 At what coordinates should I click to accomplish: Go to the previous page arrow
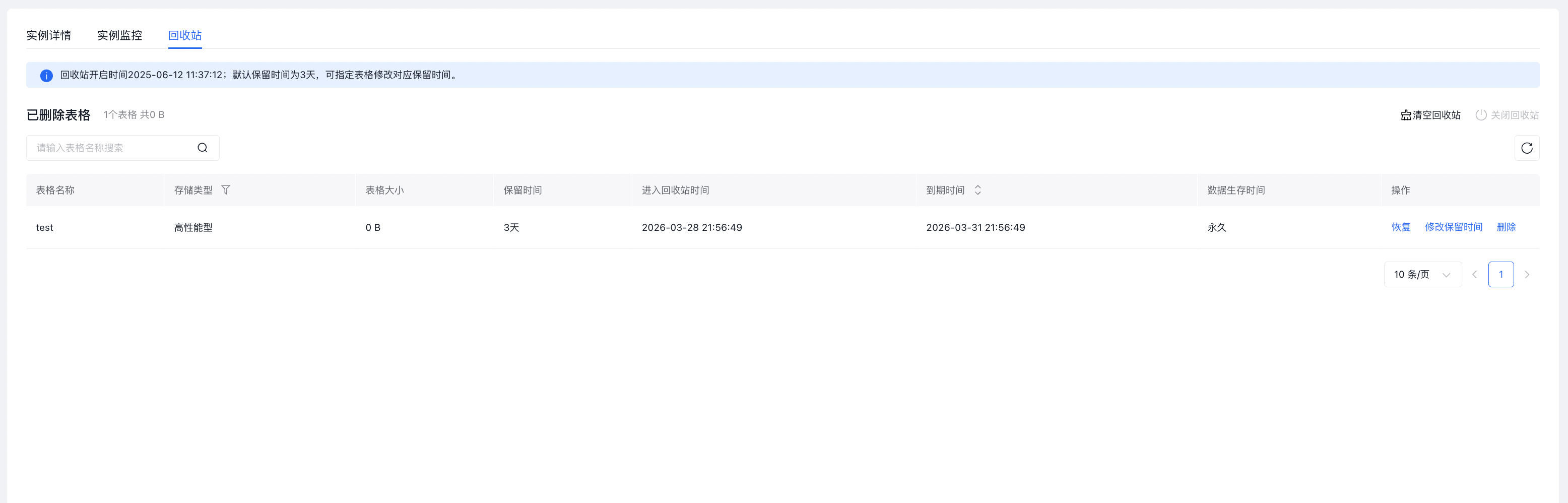[1474, 275]
